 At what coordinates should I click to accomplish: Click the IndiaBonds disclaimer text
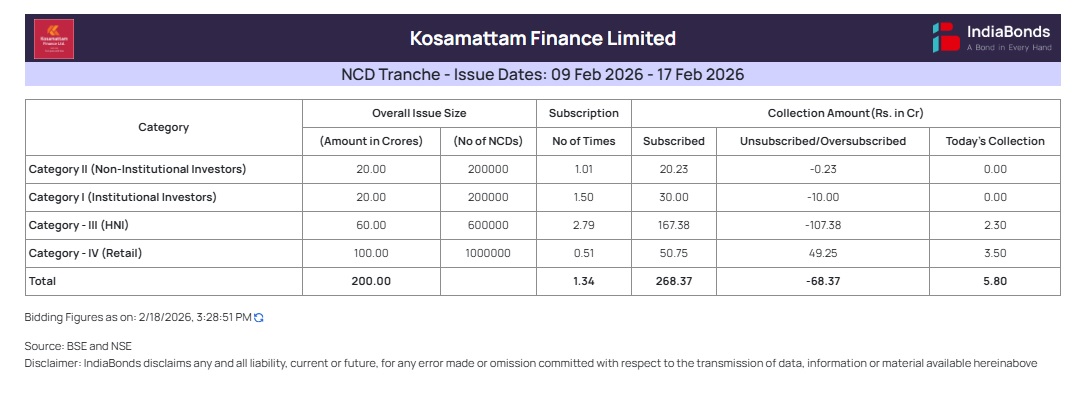pyautogui.click(x=531, y=362)
